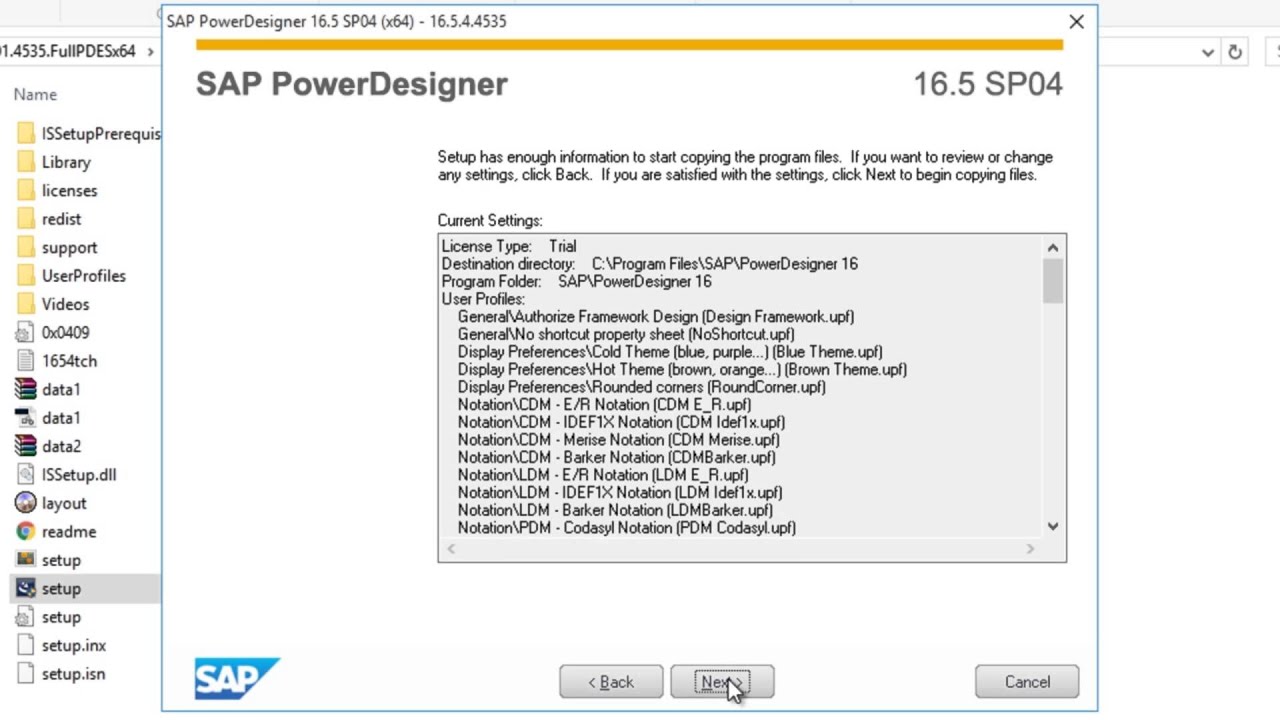The image size is (1280, 720).
Task: Click the 'Program Folder: SAP\PowerDesigner 16' line
Action: pos(576,282)
